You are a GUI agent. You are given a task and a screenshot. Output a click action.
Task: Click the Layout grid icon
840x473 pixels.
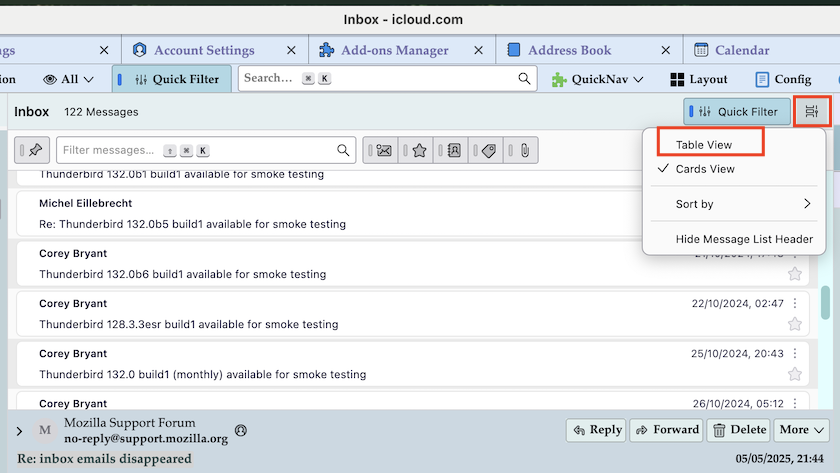click(677, 79)
